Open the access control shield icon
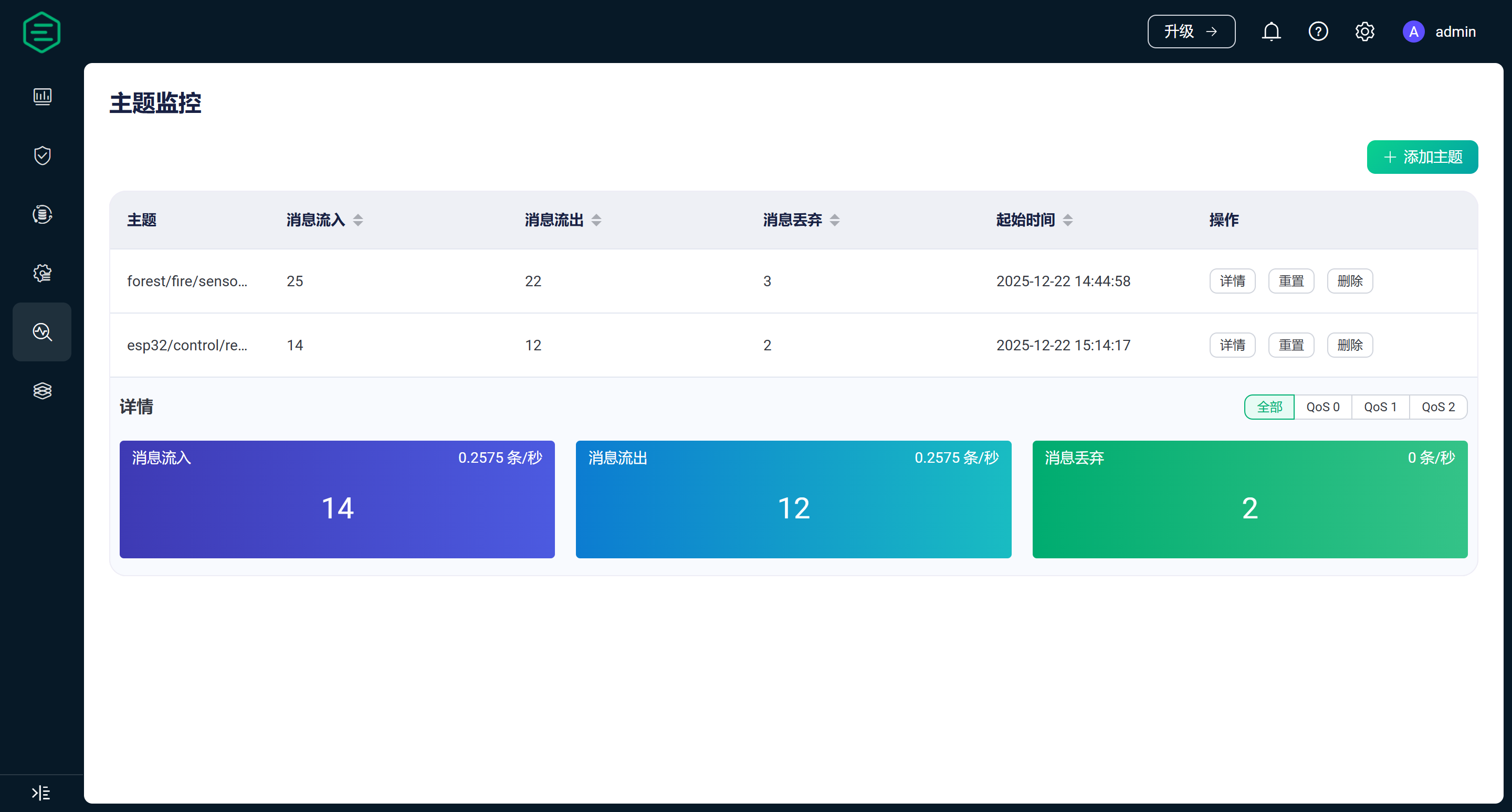The width and height of the screenshot is (1512, 812). point(42,155)
